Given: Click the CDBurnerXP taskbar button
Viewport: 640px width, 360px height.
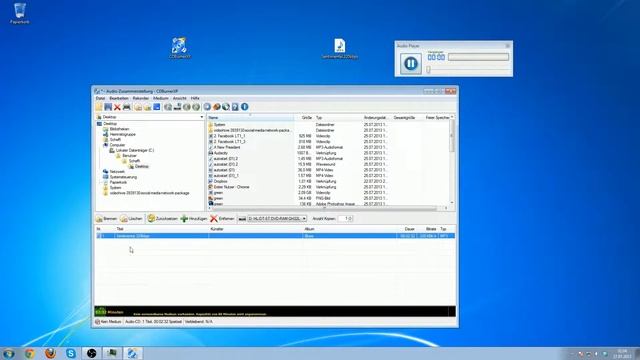Looking at the screenshot, I should coord(132,353).
